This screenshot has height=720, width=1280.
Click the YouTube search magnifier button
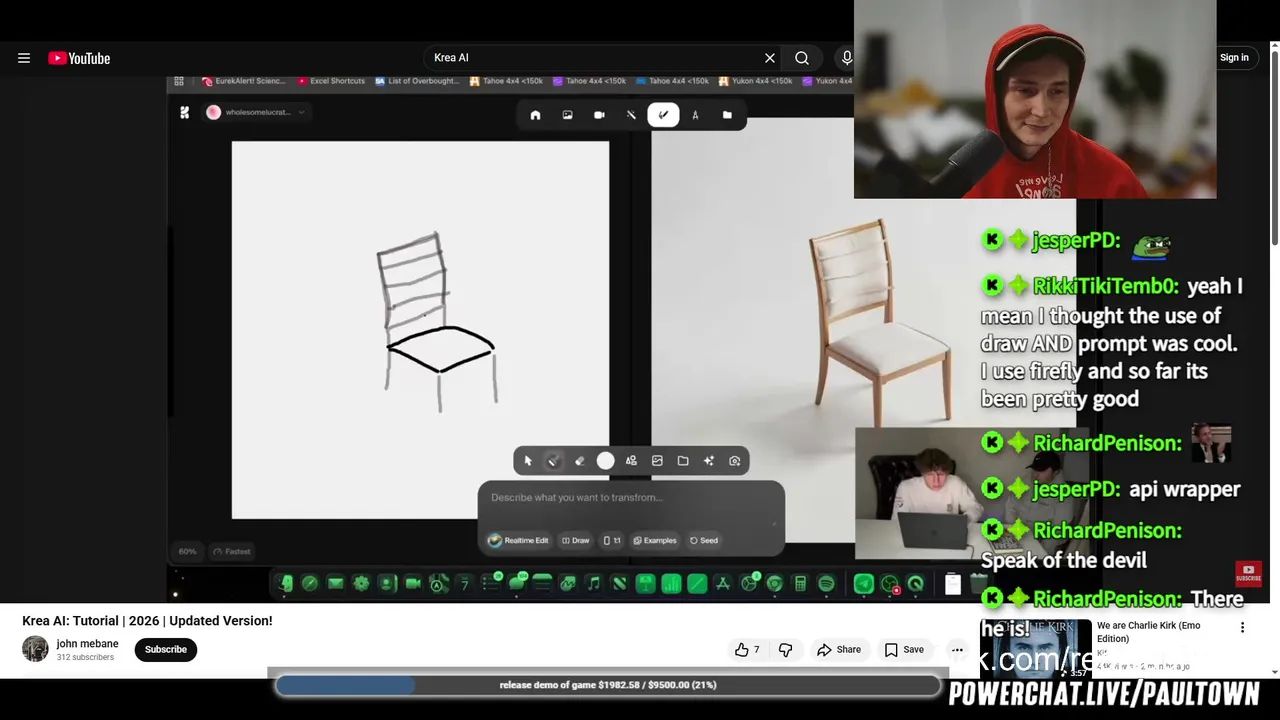coord(802,58)
